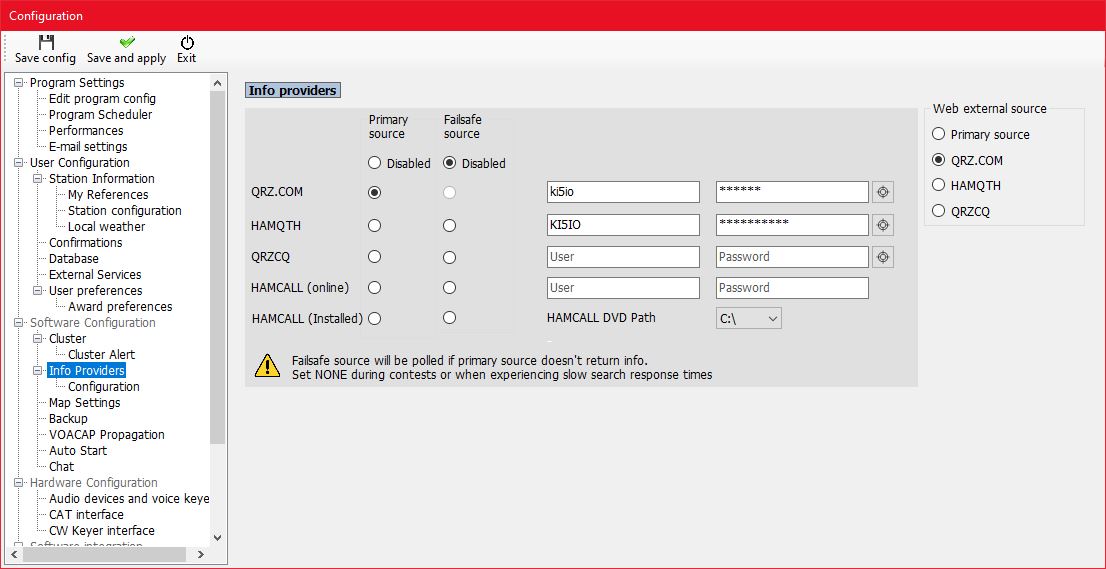Open Map Settings
This screenshot has width=1106, height=569.
pyautogui.click(x=85, y=403)
